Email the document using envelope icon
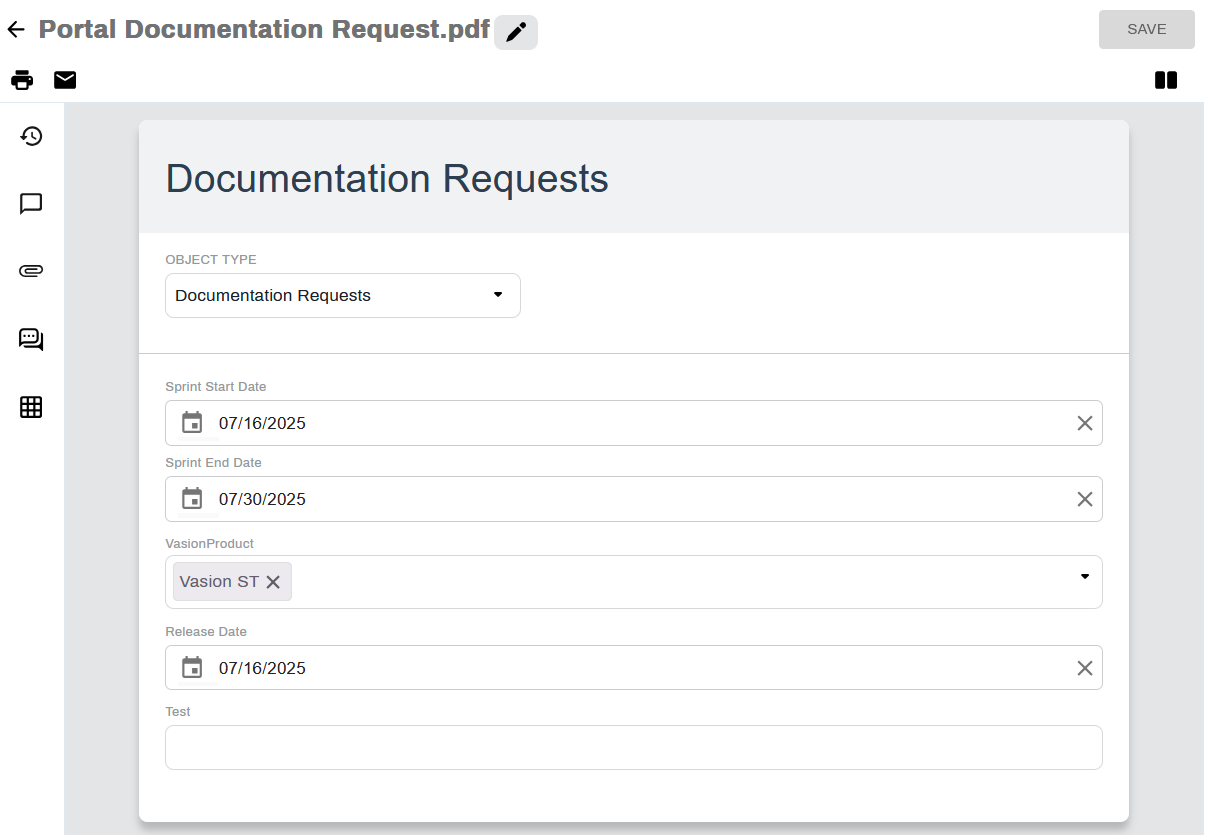The width and height of the screenshot is (1209, 835). tap(65, 80)
